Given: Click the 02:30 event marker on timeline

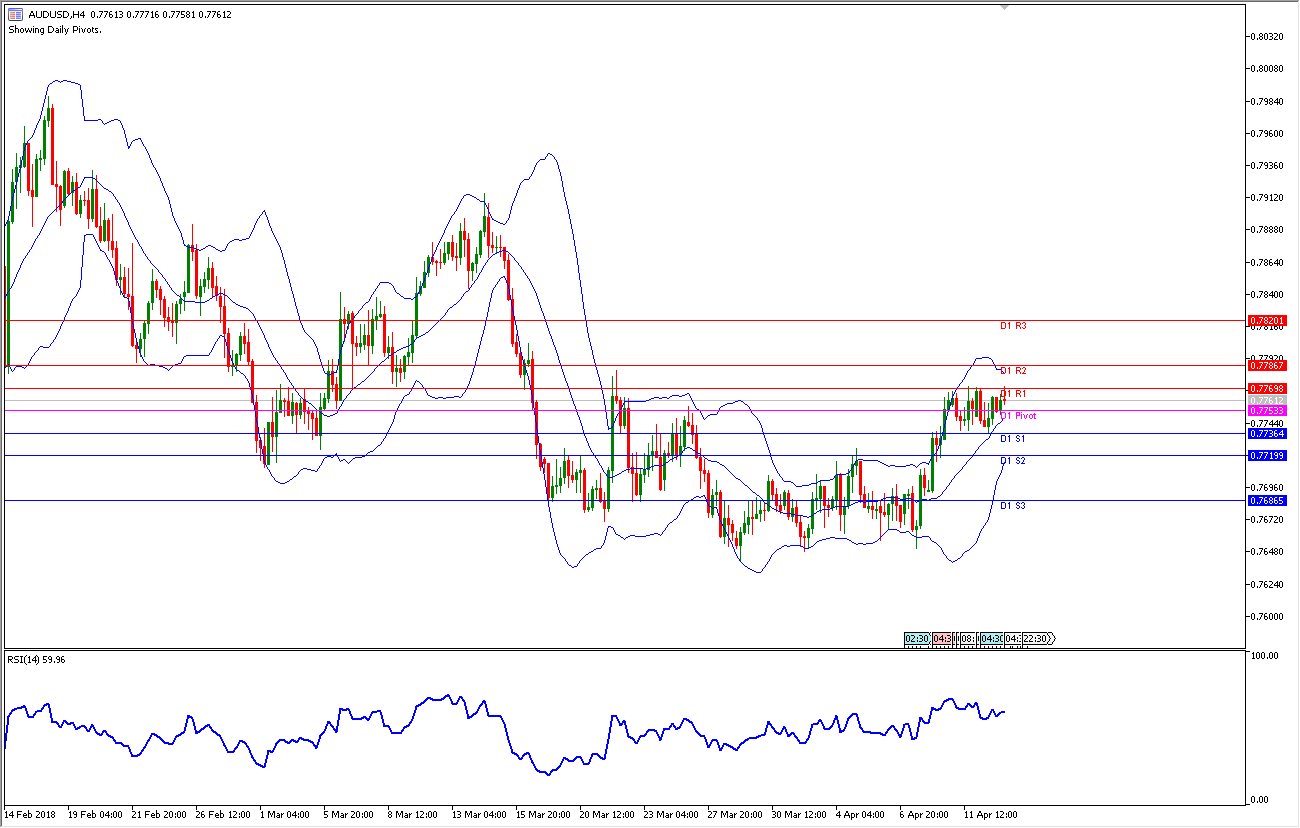Looking at the screenshot, I should point(916,638).
